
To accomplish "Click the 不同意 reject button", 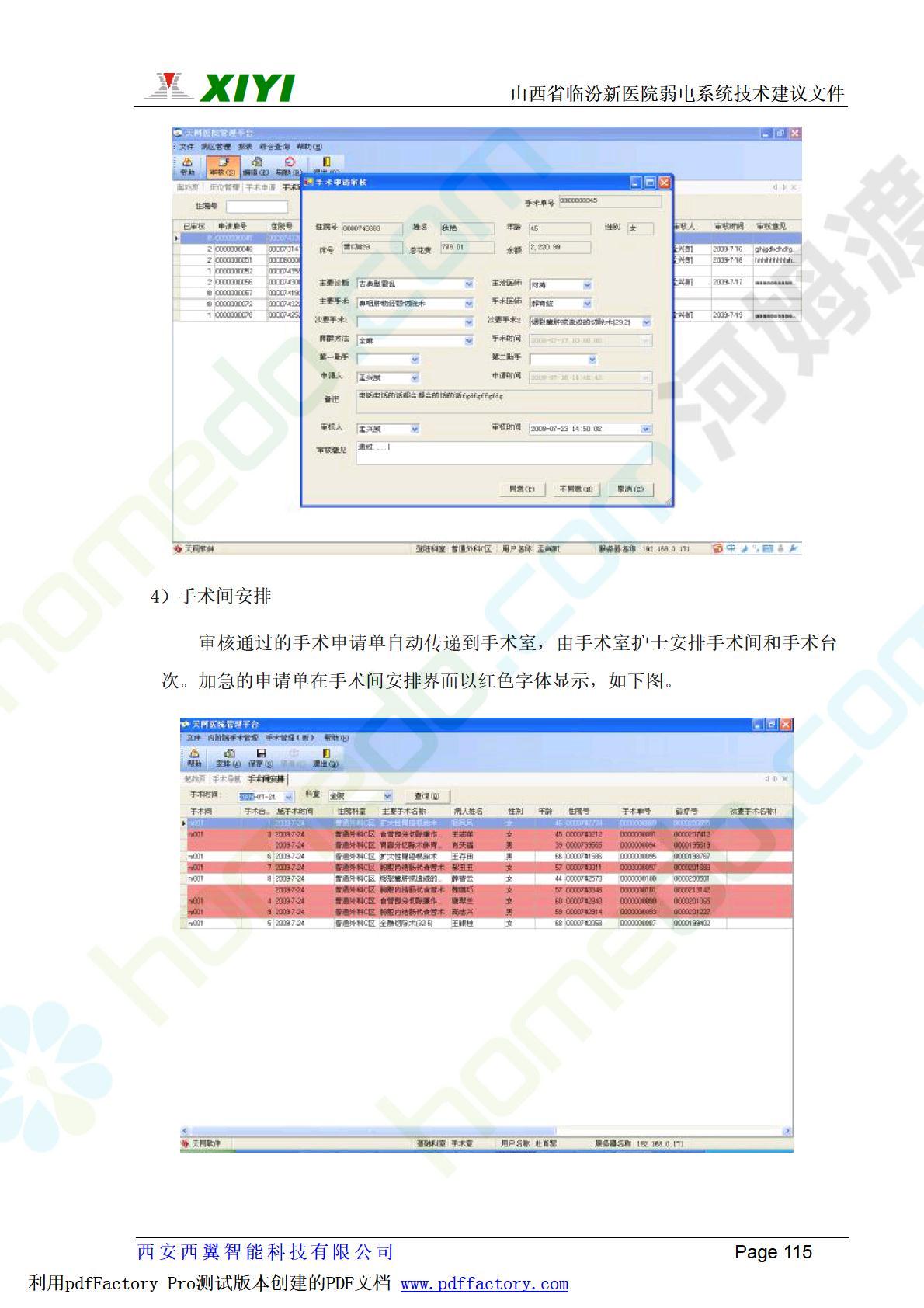I will [x=575, y=489].
